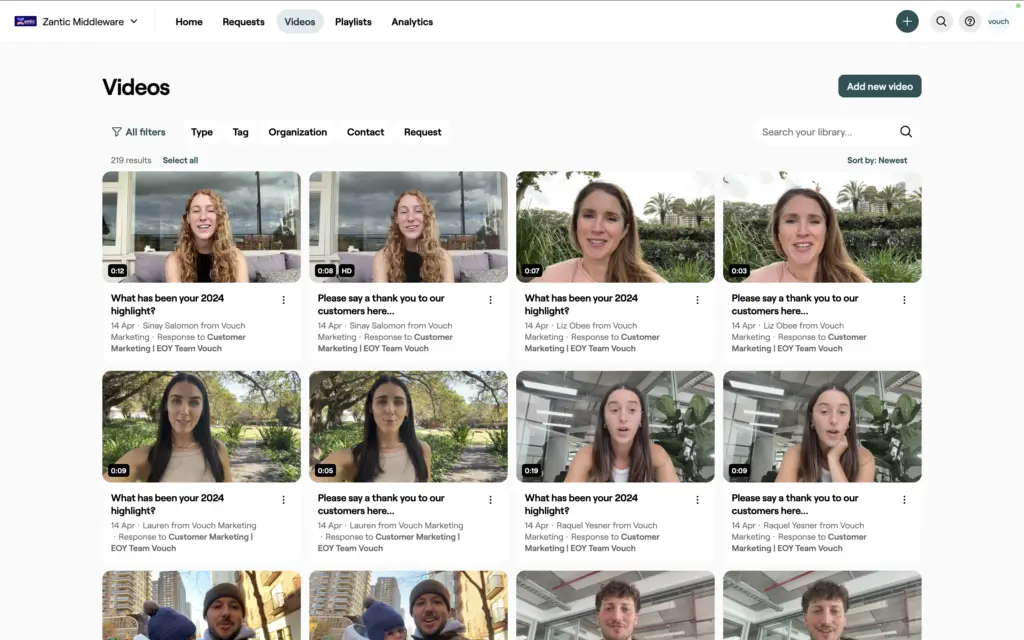Open options menu for Lauren thank you video
This screenshot has height=640, width=1024.
490,500
